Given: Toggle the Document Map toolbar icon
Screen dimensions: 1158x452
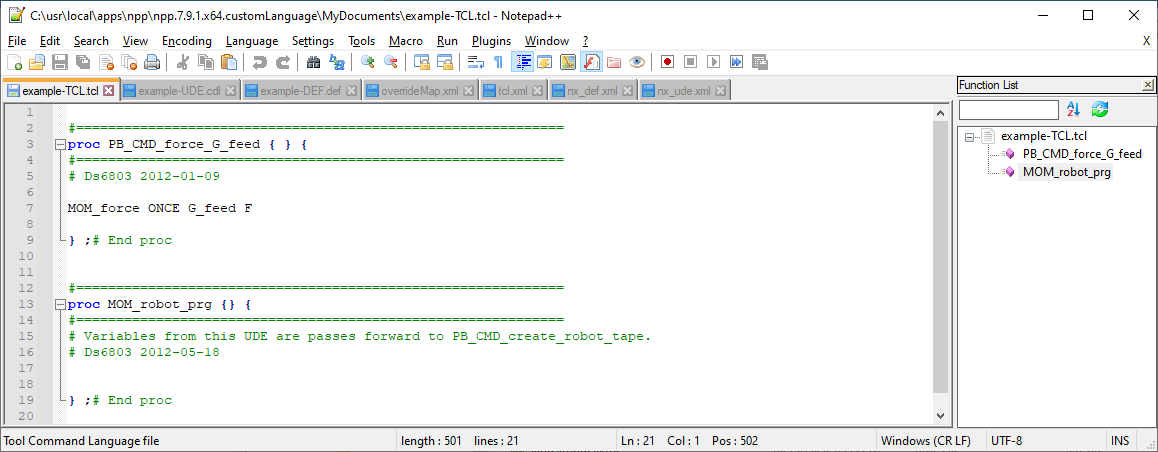Looking at the screenshot, I should click(x=567, y=62).
